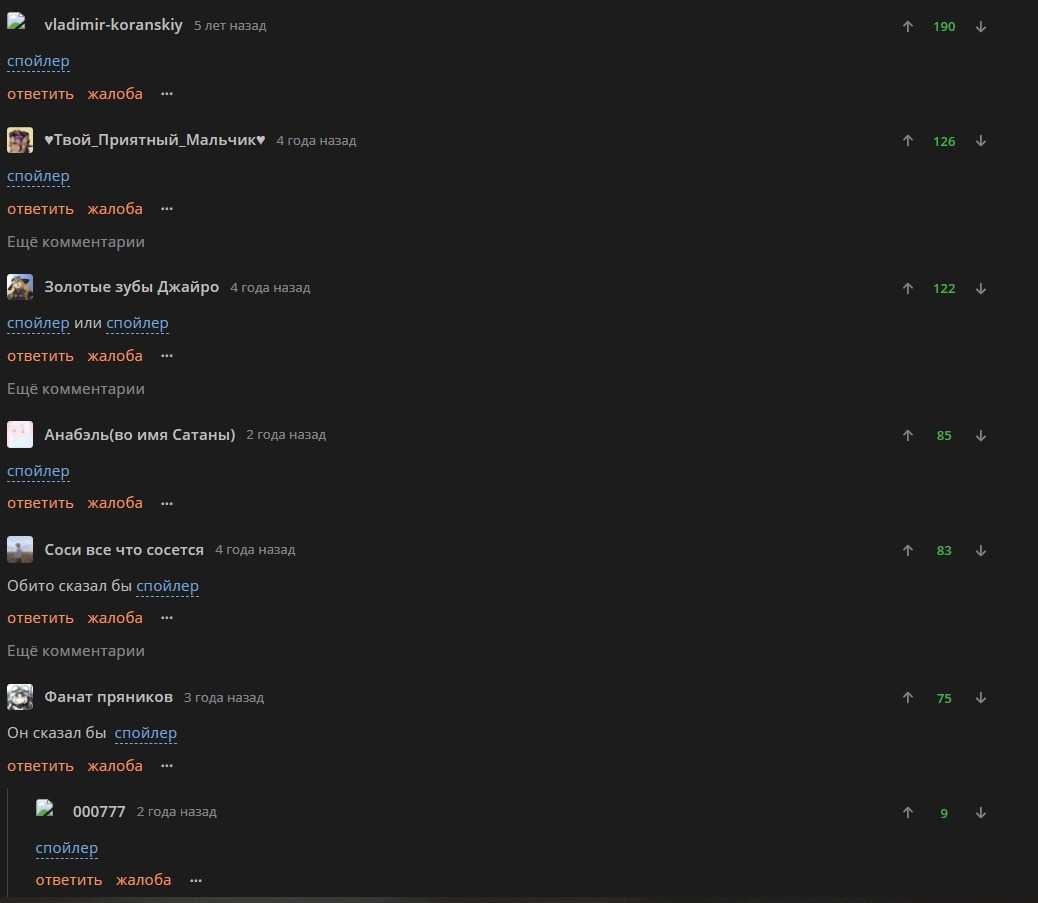
Task: Upvote Соси все что сосется comment
Action: tap(908, 551)
